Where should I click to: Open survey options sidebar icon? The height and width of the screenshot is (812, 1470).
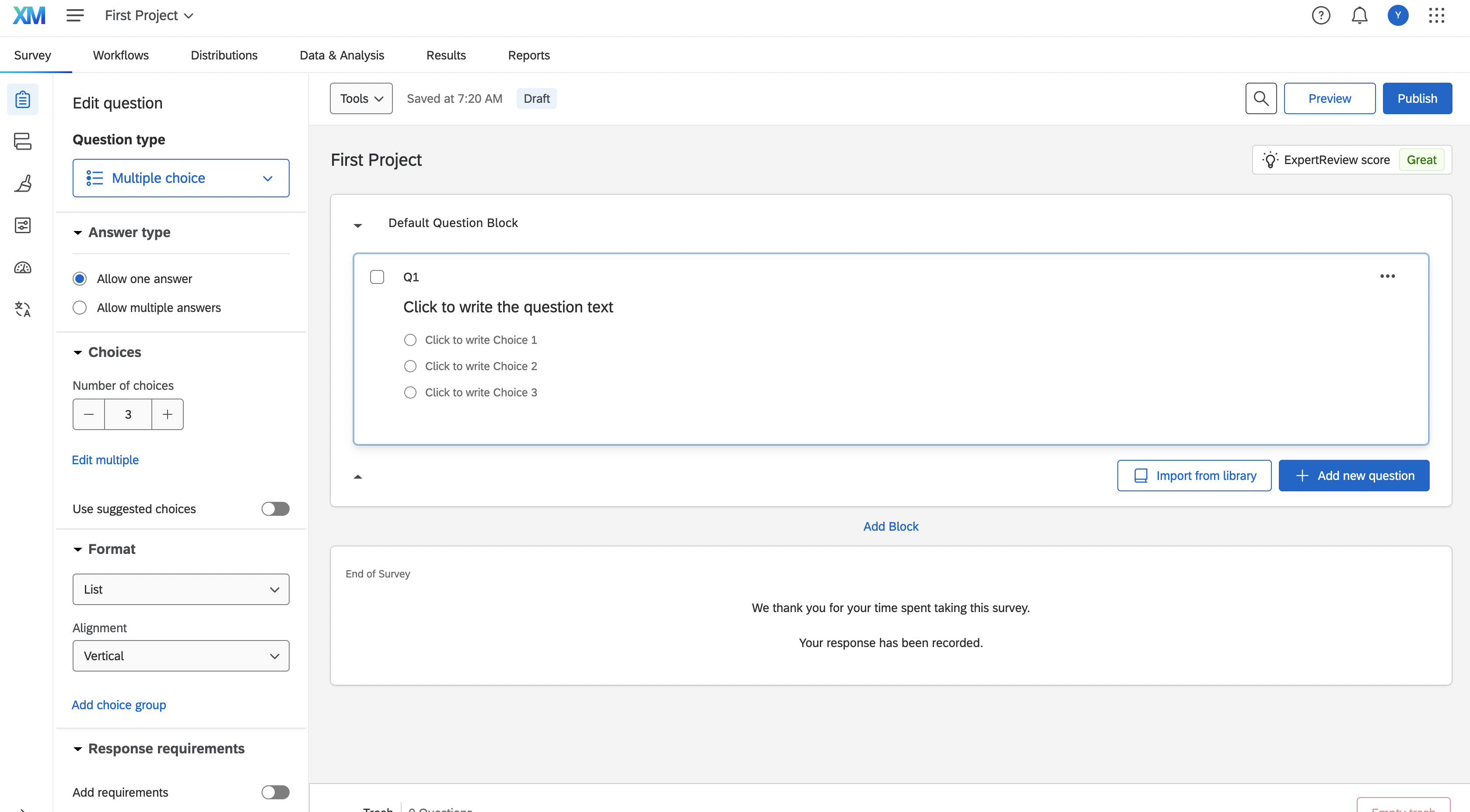click(22, 225)
